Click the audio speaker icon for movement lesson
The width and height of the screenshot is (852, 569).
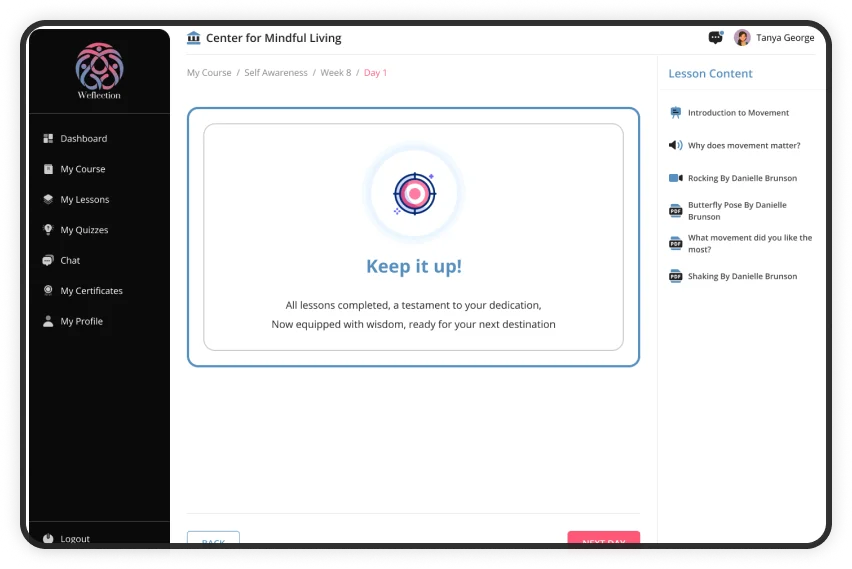pos(675,145)
